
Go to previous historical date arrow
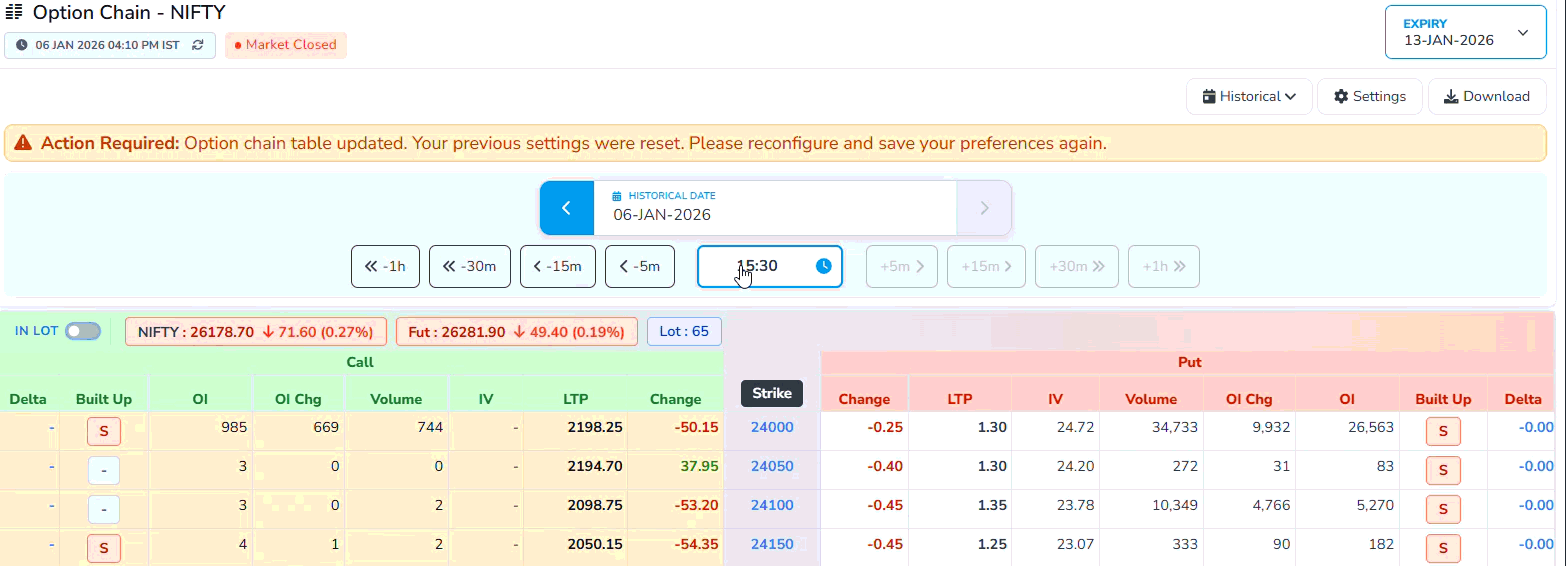pos(566,208)
